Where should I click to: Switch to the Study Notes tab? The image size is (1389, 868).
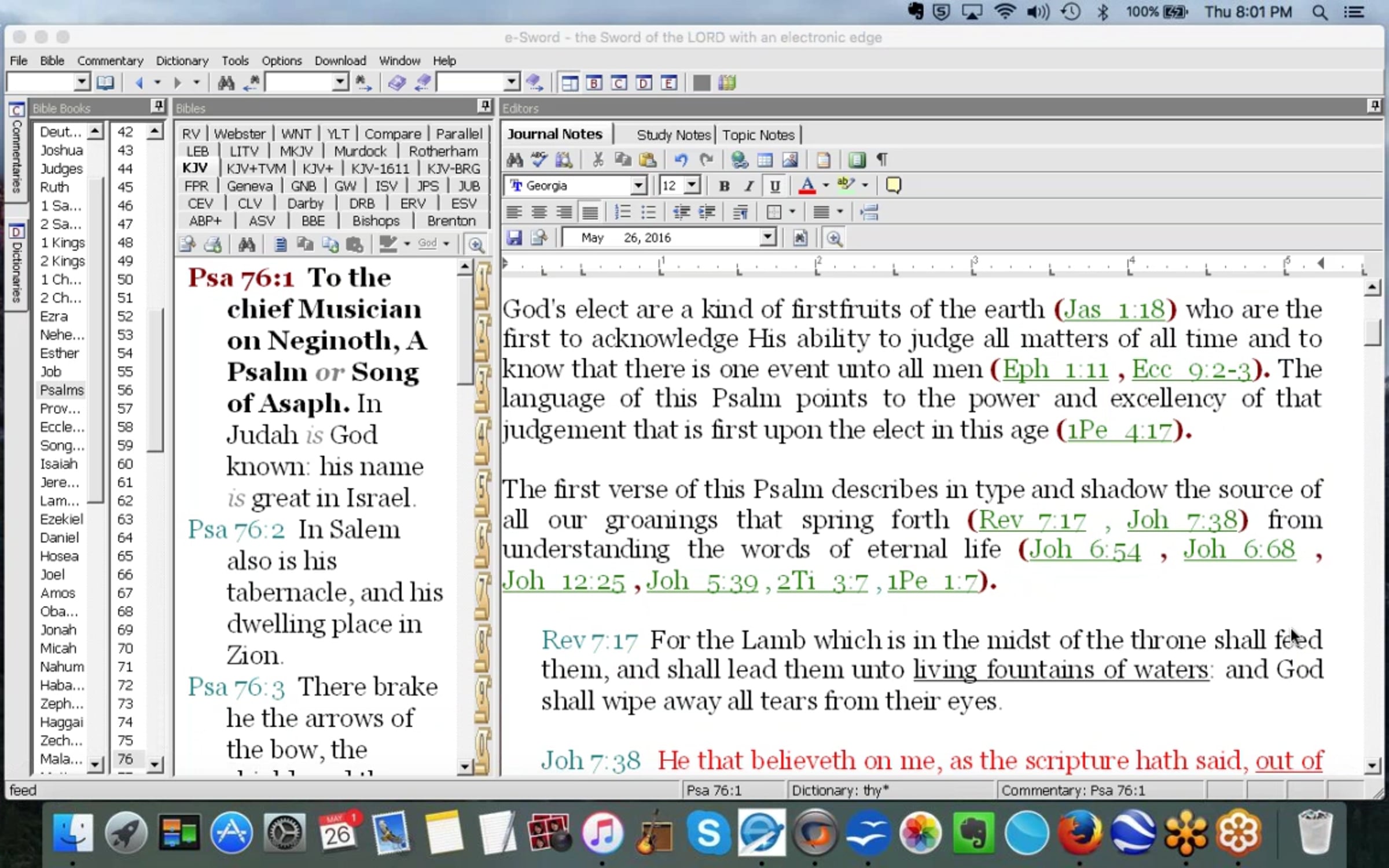673,135
